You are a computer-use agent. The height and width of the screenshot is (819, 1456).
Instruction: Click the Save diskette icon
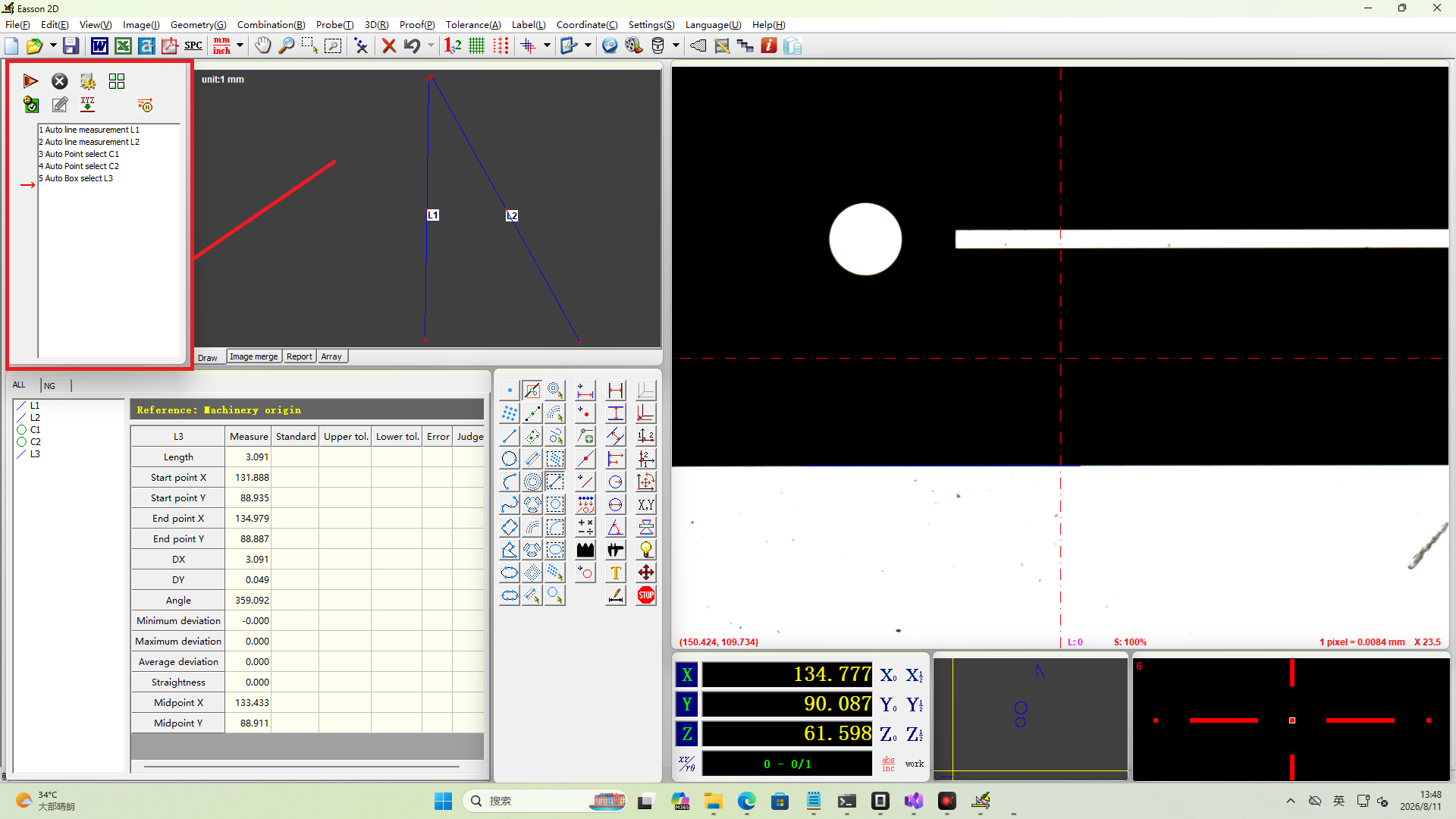(71, 46)
